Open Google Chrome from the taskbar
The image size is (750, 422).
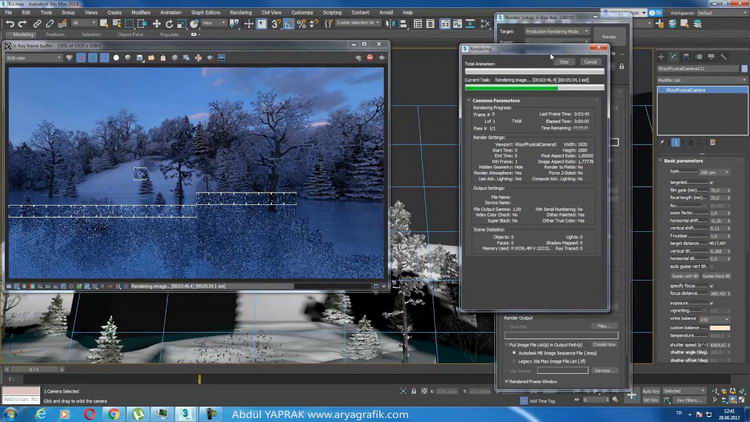point(114,412)
